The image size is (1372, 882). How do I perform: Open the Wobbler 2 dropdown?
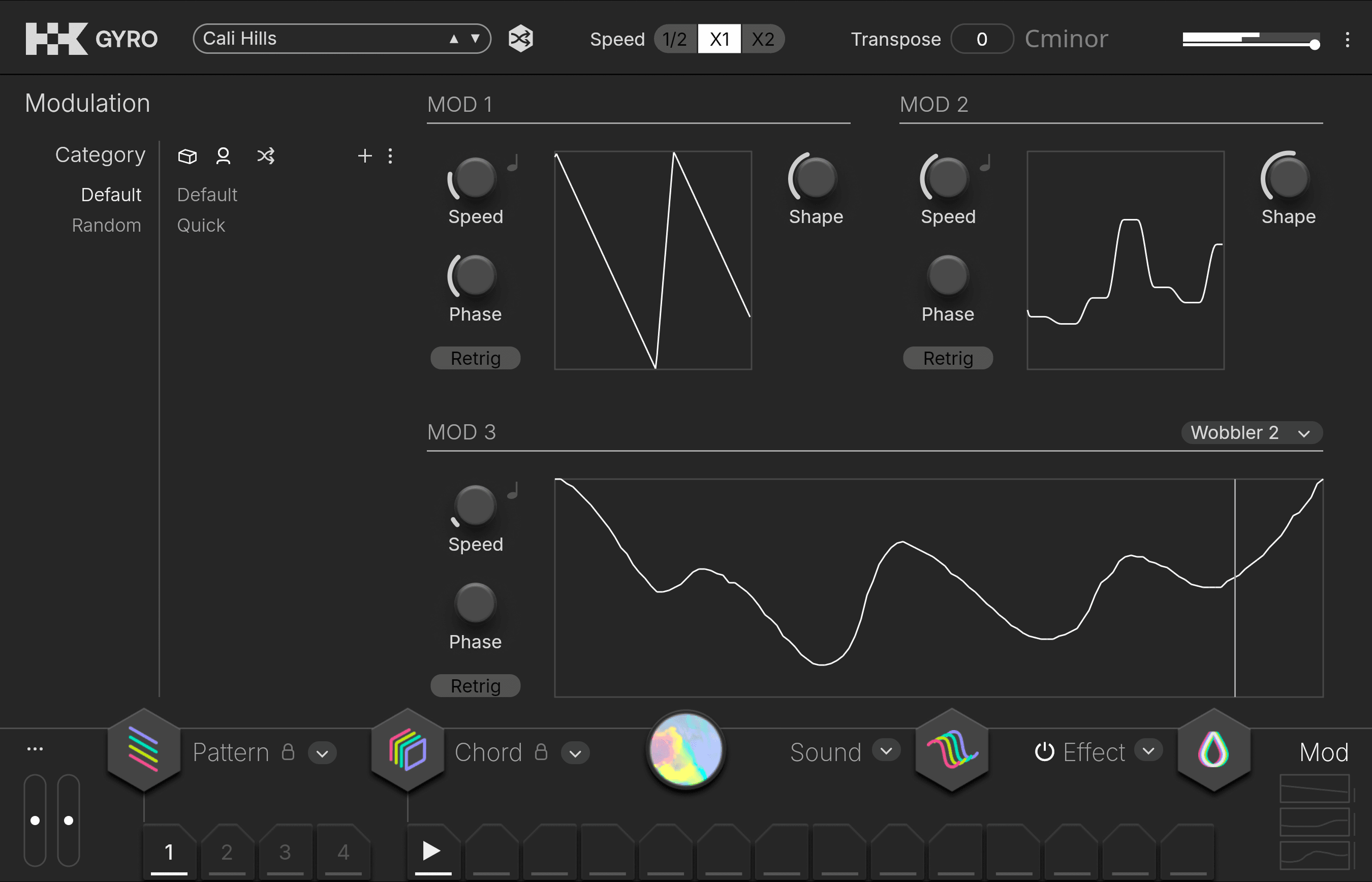pyautogui.click(x=1252, y=432)
